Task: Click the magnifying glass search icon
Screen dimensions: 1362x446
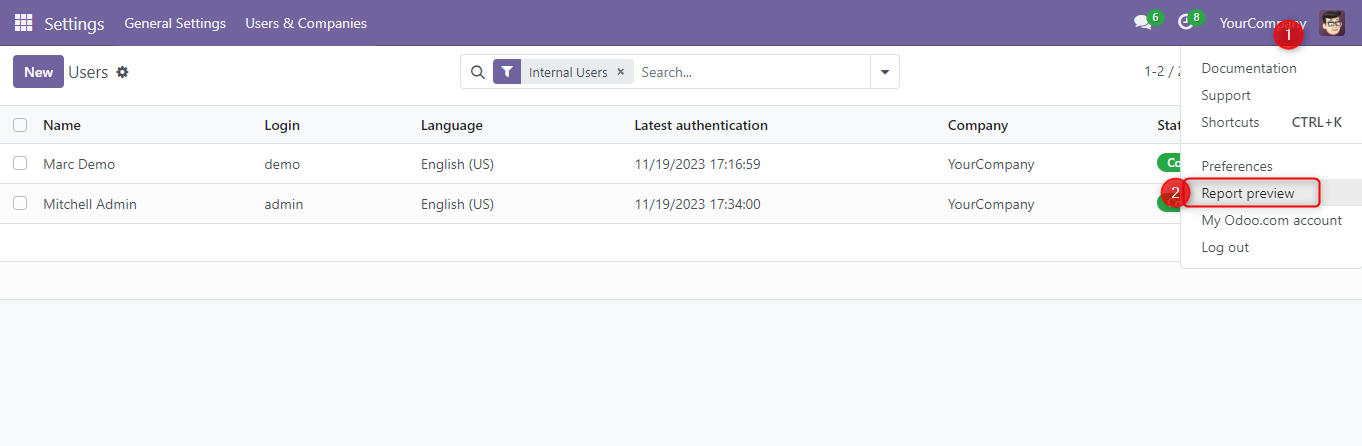Action: click(477, 72)
